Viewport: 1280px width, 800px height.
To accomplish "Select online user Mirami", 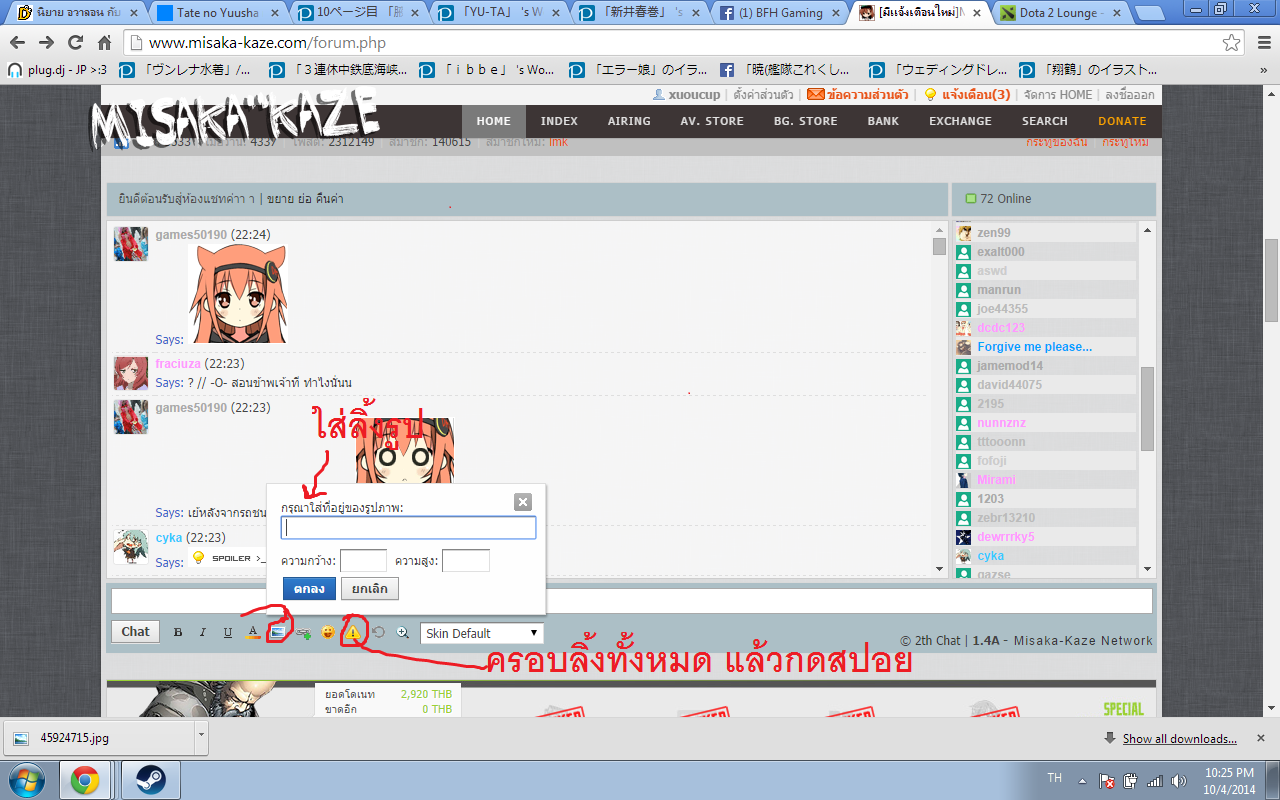I will (997, 480).
